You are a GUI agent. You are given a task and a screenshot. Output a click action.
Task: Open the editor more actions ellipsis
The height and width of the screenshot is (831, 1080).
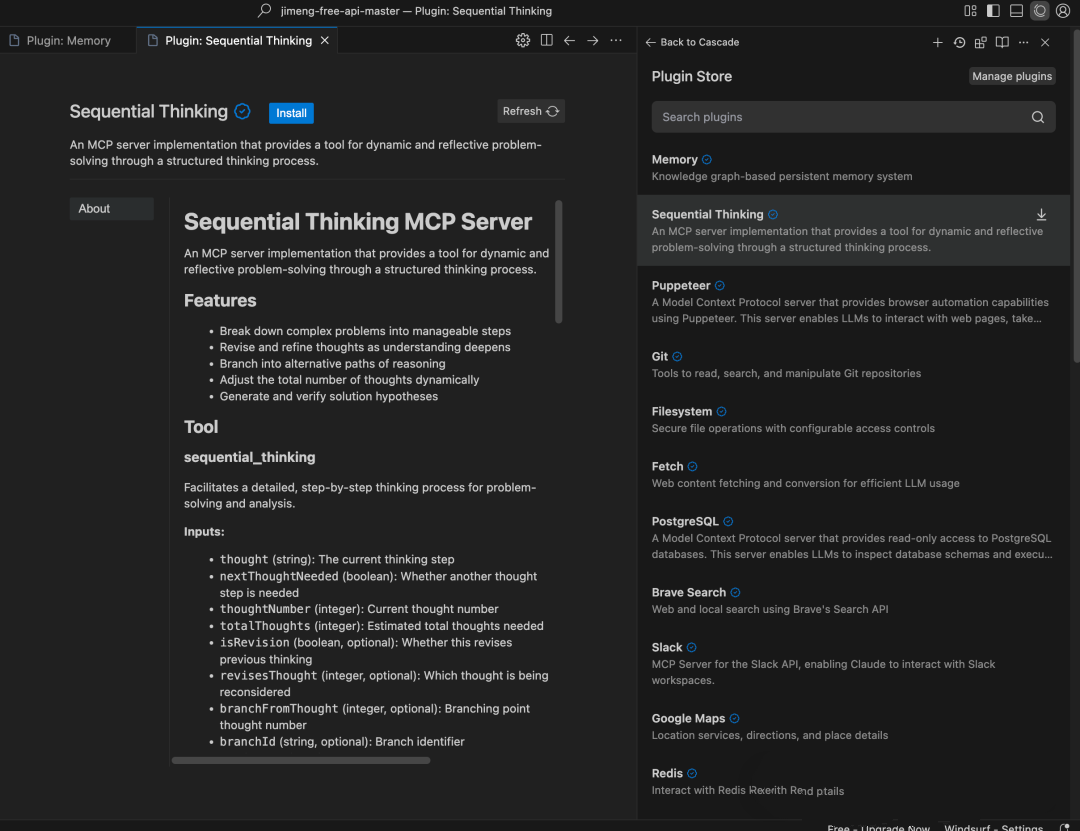[616, 41]
